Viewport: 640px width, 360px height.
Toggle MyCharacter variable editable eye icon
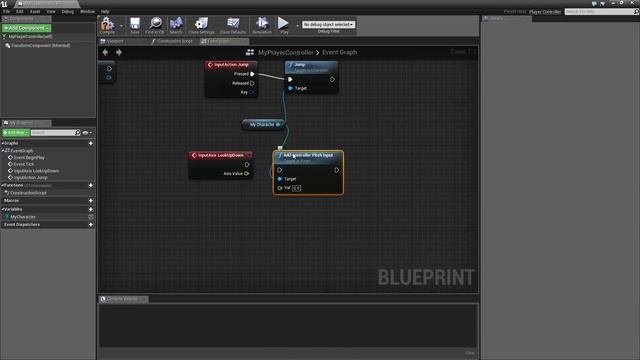(91, 217)
